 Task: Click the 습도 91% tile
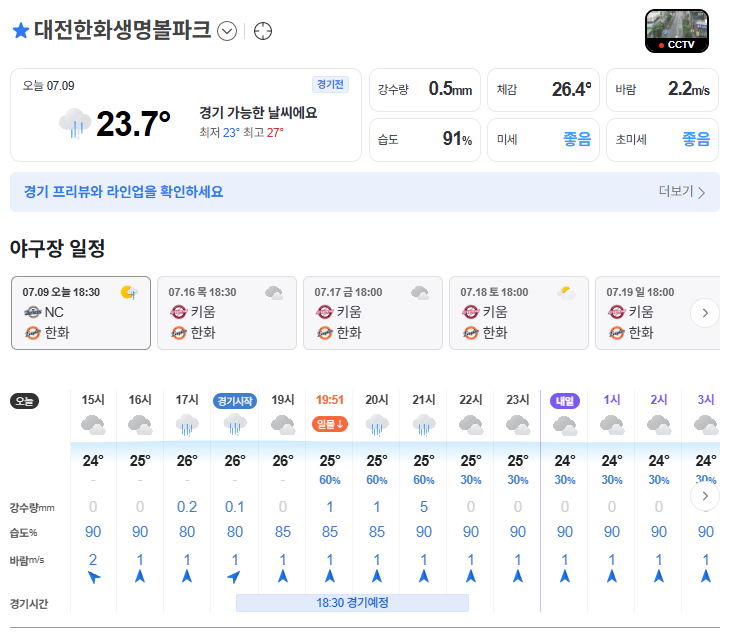tap(425, 140)
